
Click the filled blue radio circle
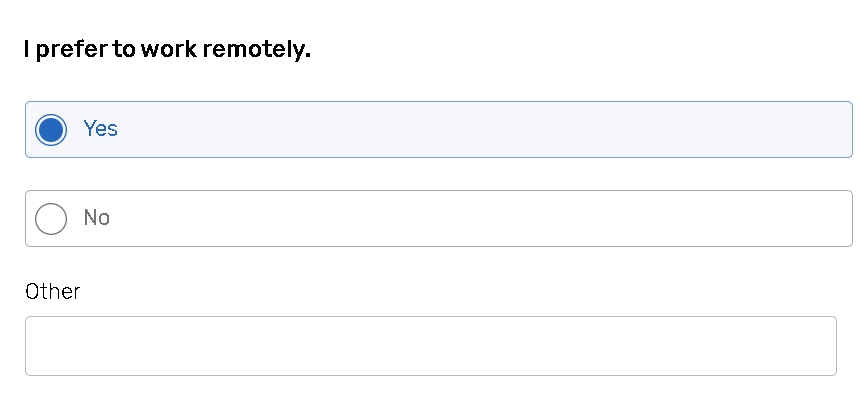click(51, 129)
